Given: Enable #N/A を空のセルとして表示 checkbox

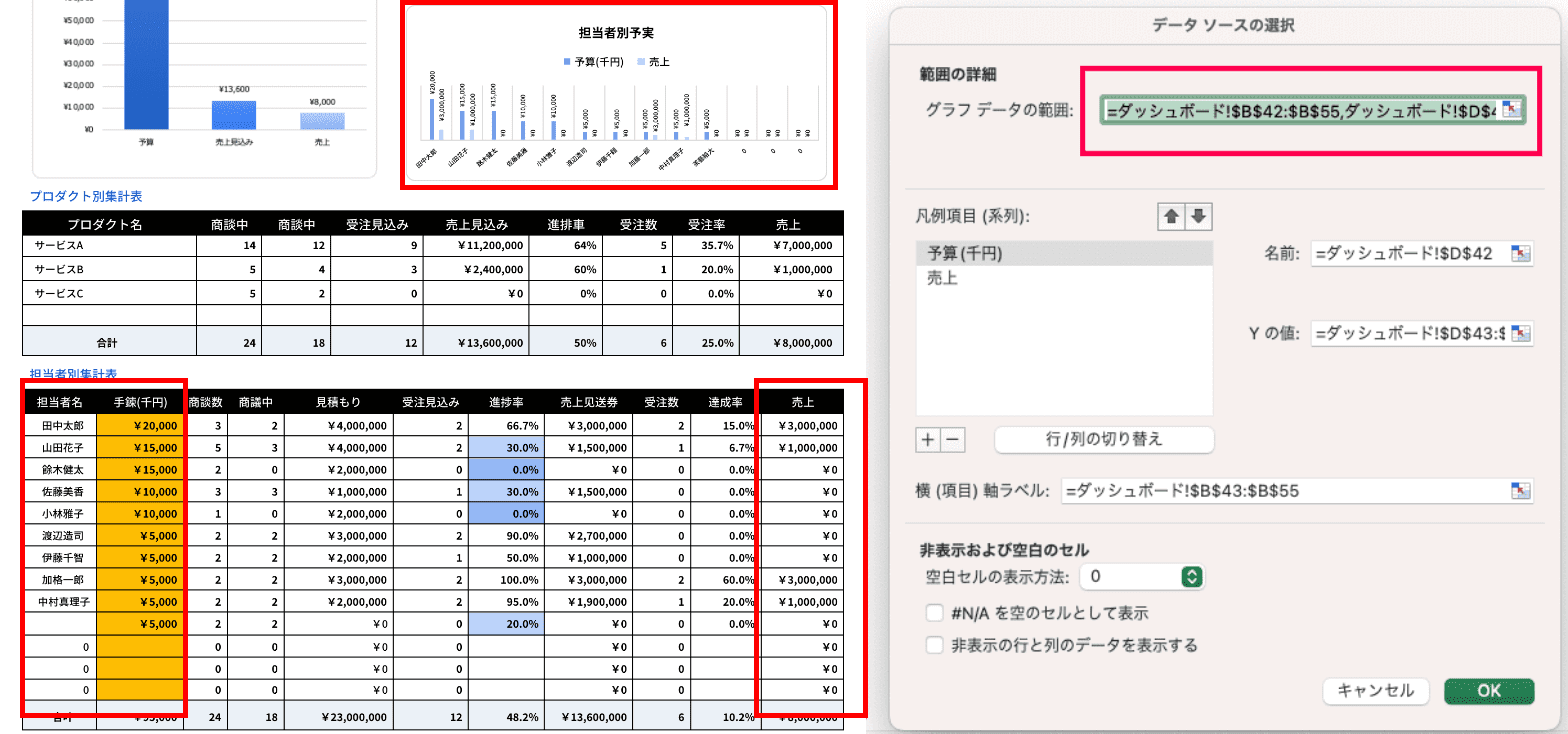Looking at the screenshot, I should [x=935, y=613].
